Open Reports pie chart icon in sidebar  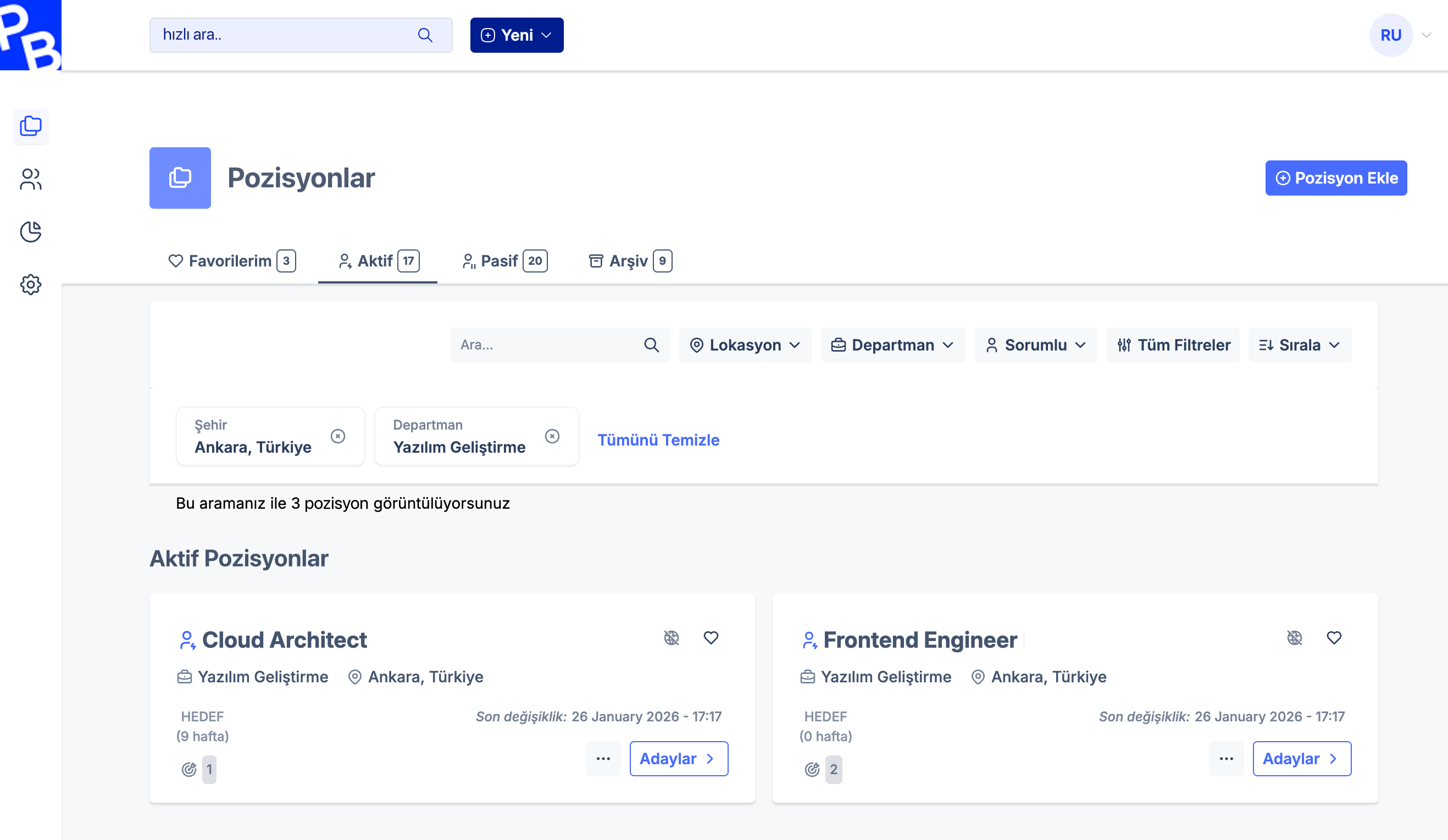tap(30, 231)
